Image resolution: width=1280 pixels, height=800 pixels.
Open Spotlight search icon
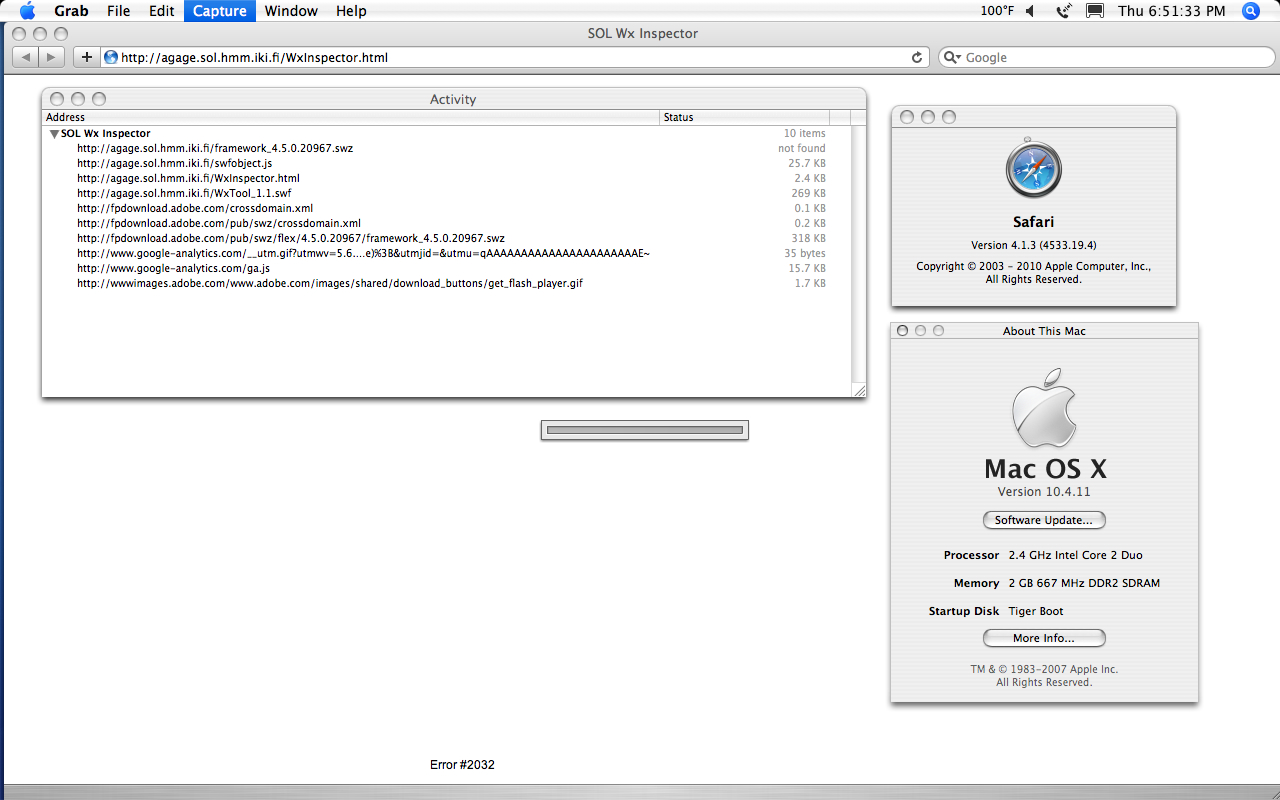[1250, 11]
